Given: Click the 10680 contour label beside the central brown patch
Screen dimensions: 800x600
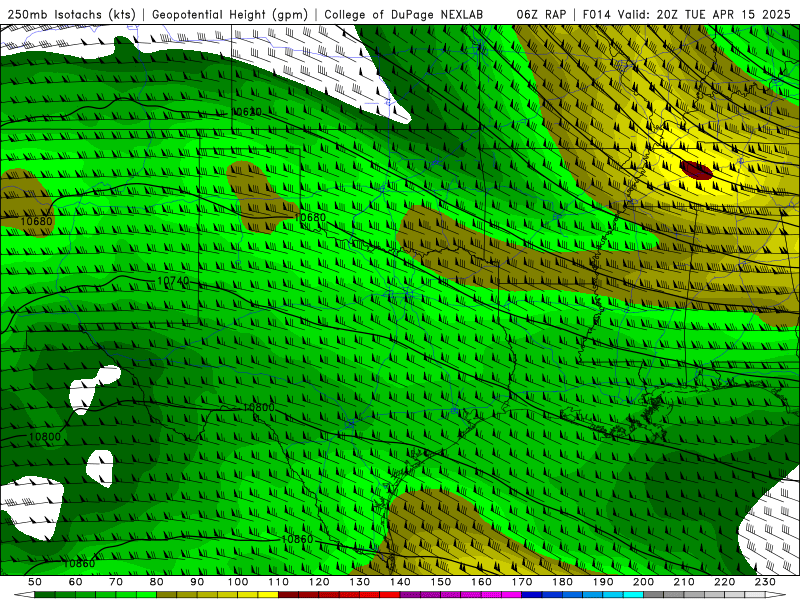Looking at the screenshot, I should (x=310, y=217).
